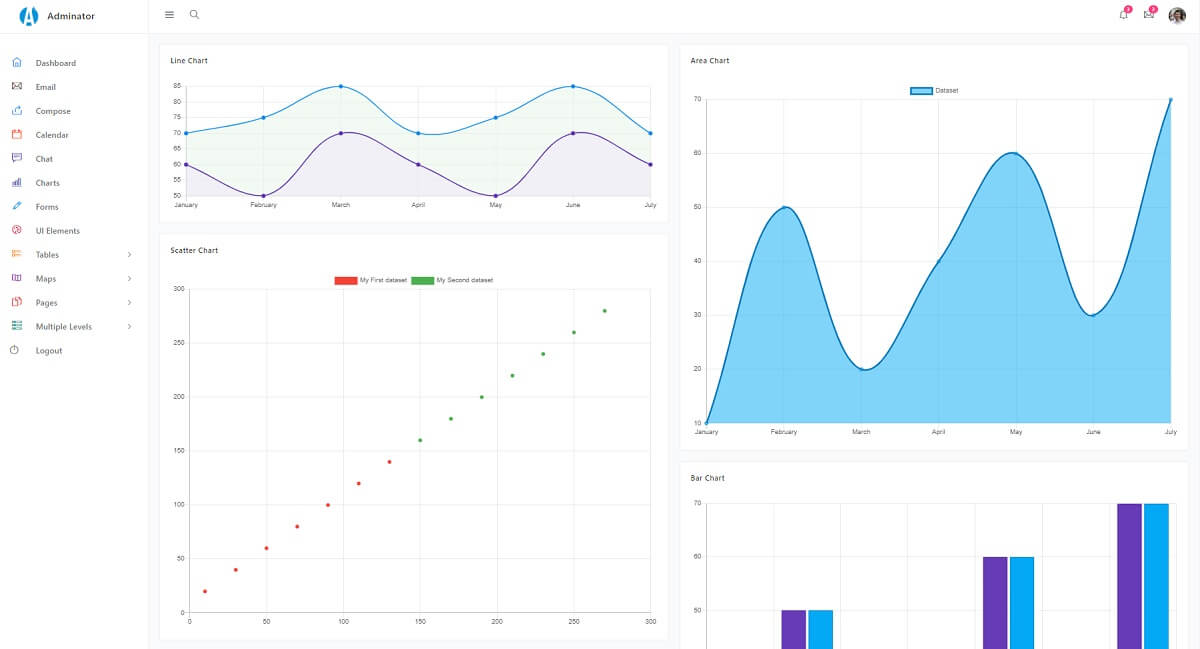This screenshot has width=1200, height=649.
Task: Expand the Multiple Levels chevron
Action: click(x=130, y=327)
